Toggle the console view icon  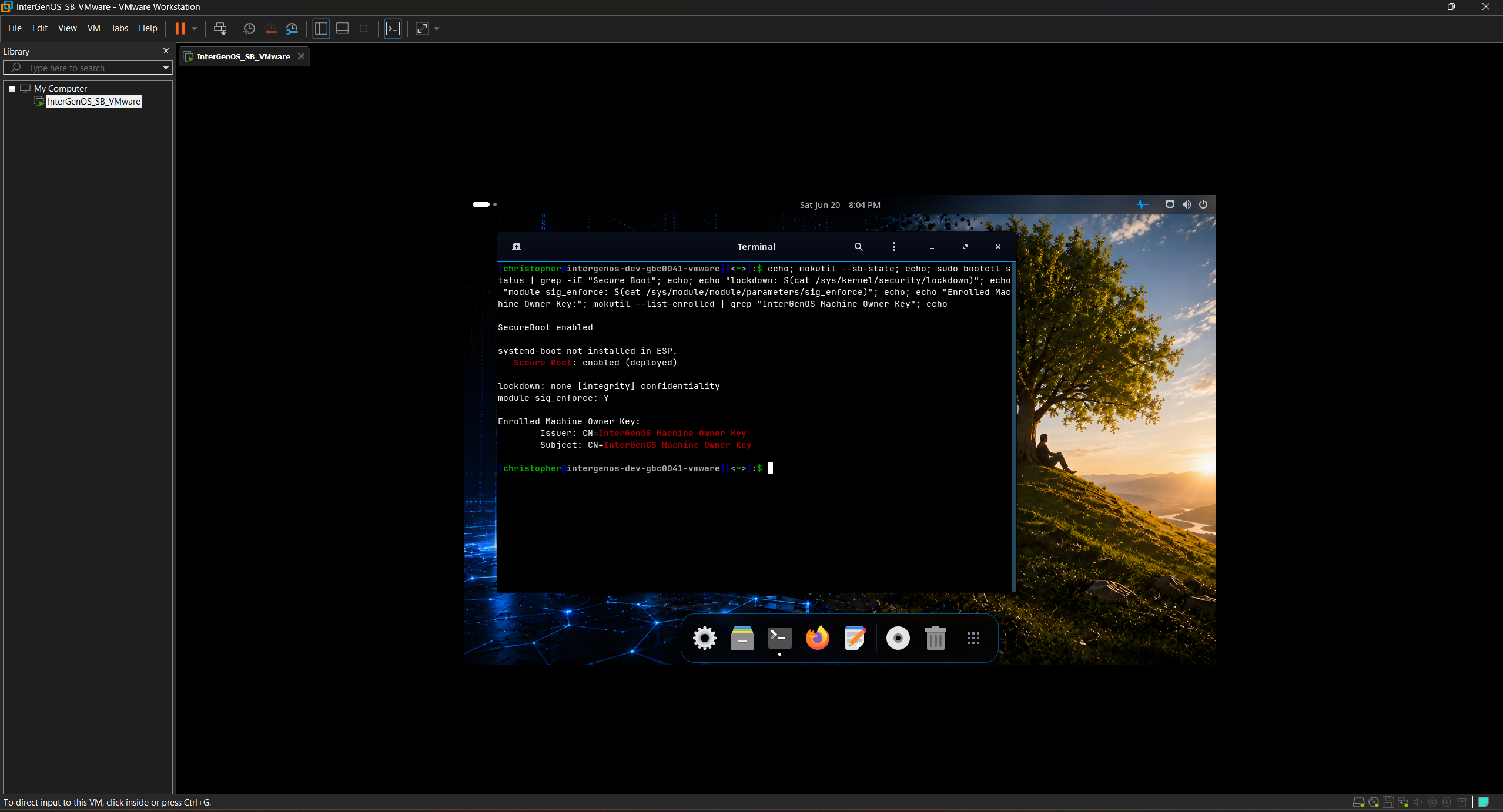[x=393, y=28]
